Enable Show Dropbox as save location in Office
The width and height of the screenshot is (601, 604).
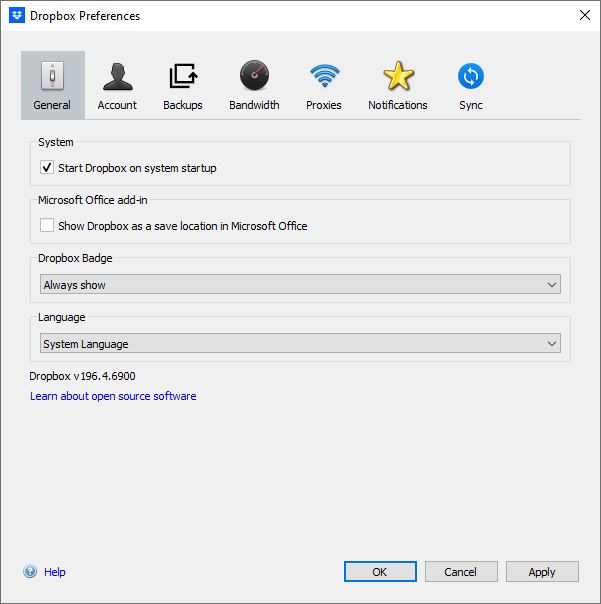tap(47, 225)
